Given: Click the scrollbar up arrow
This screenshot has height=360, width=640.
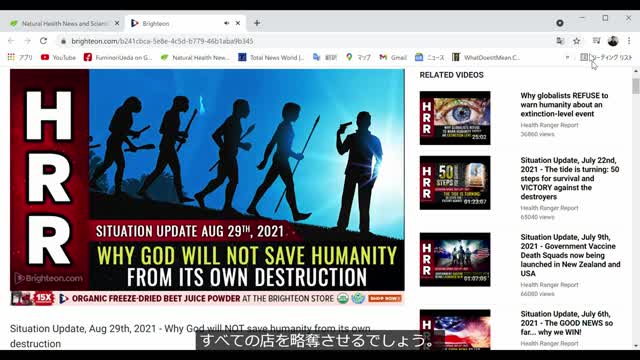Looking at the screenshot, I should point(636,71).
